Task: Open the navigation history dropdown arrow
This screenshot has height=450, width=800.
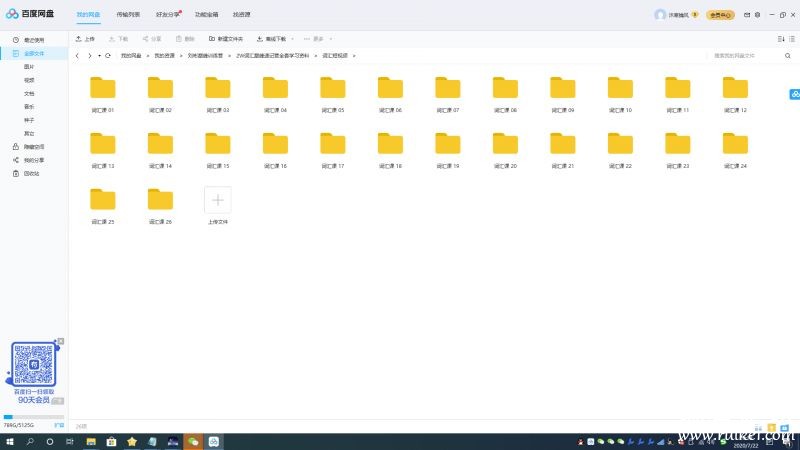Action: (x=99, y=56)
